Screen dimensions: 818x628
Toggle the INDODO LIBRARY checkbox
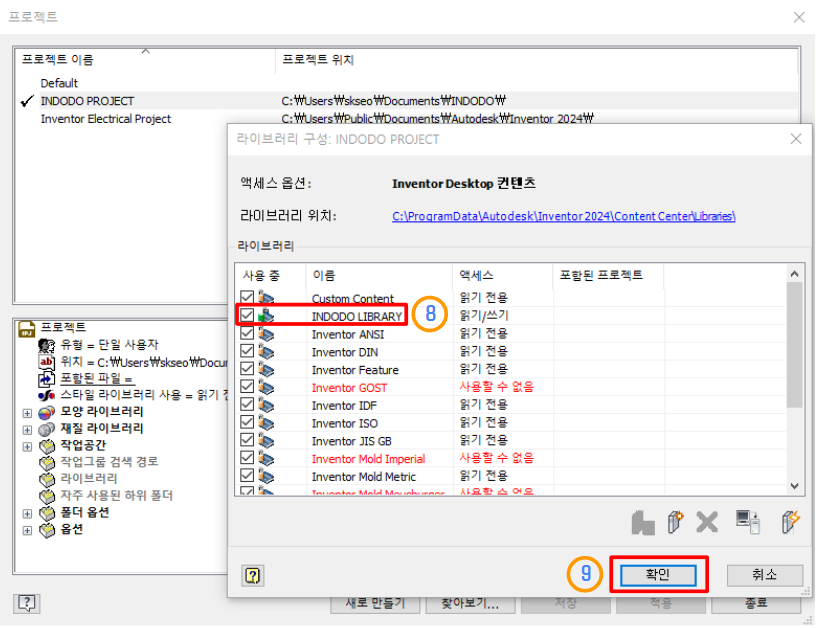point(247,315)
